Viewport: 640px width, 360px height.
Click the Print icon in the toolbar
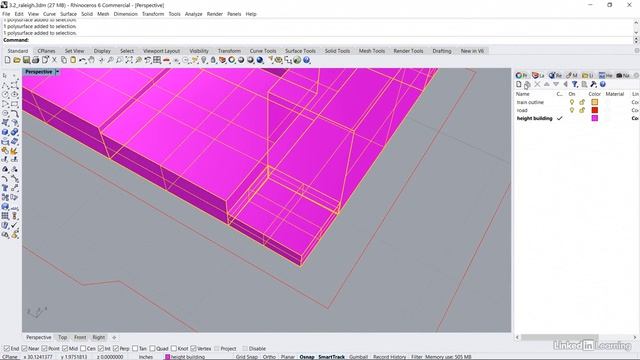coord(36,60)
